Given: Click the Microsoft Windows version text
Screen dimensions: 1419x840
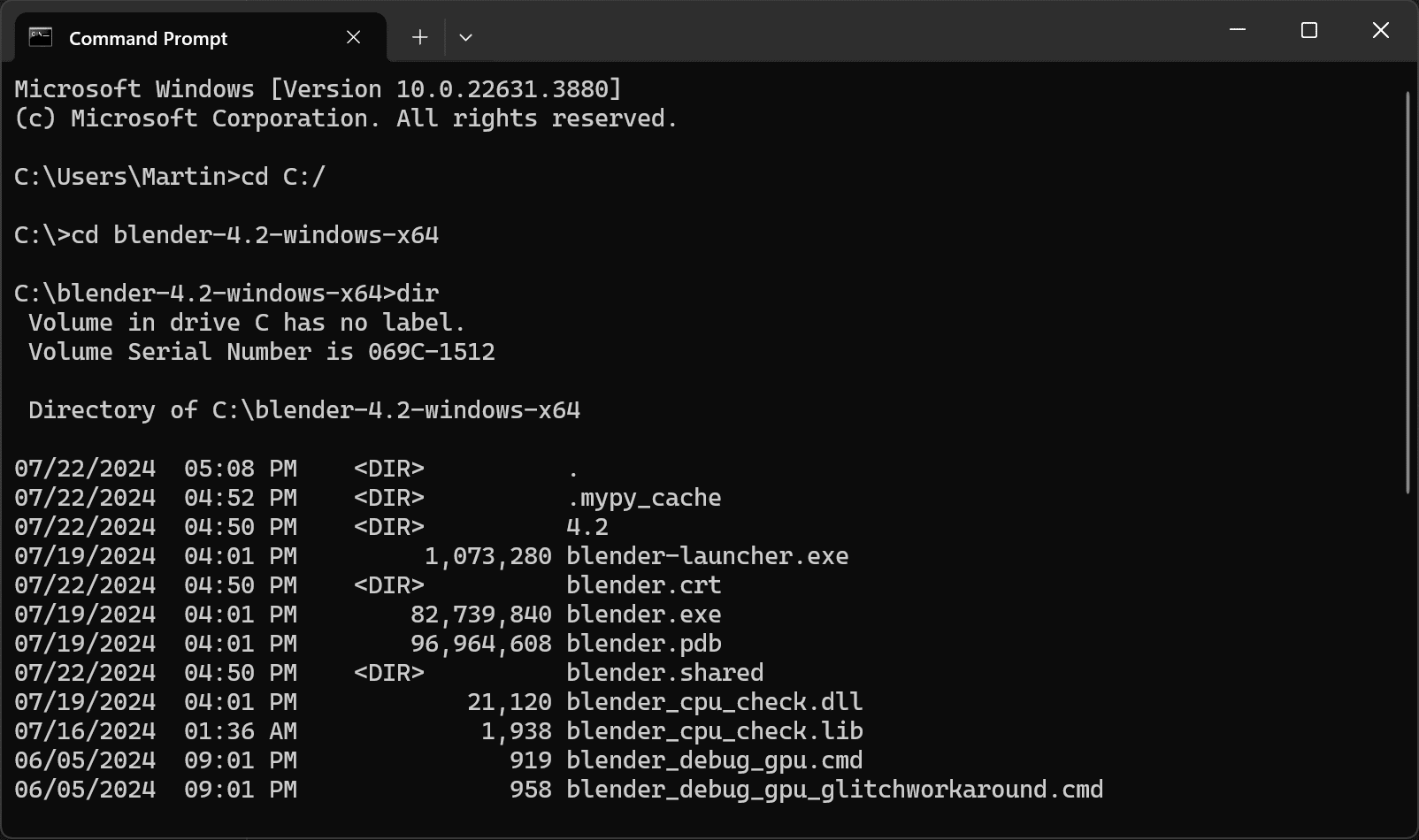Looking at the screenshot, I should (318, 88).
